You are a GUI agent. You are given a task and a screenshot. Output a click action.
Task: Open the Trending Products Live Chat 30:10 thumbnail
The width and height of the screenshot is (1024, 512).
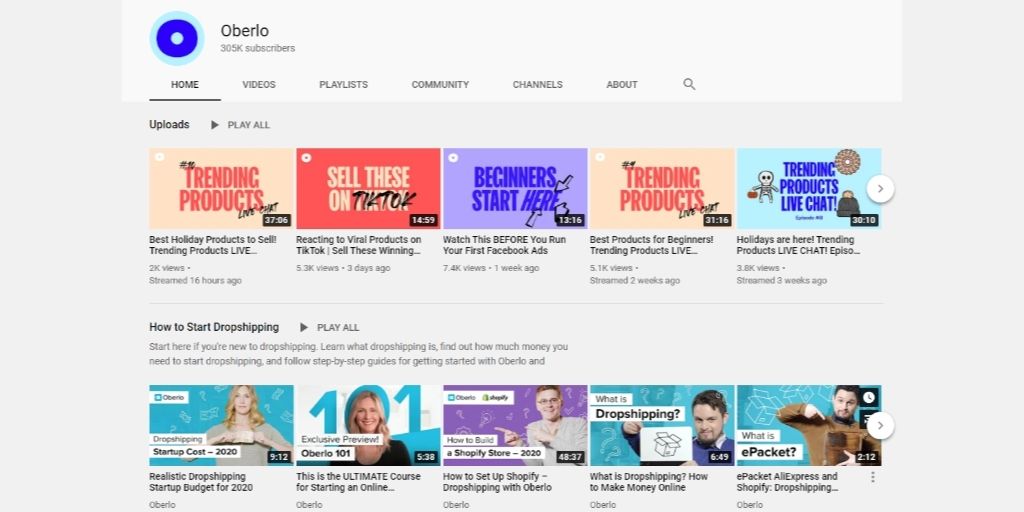[809, 188]
